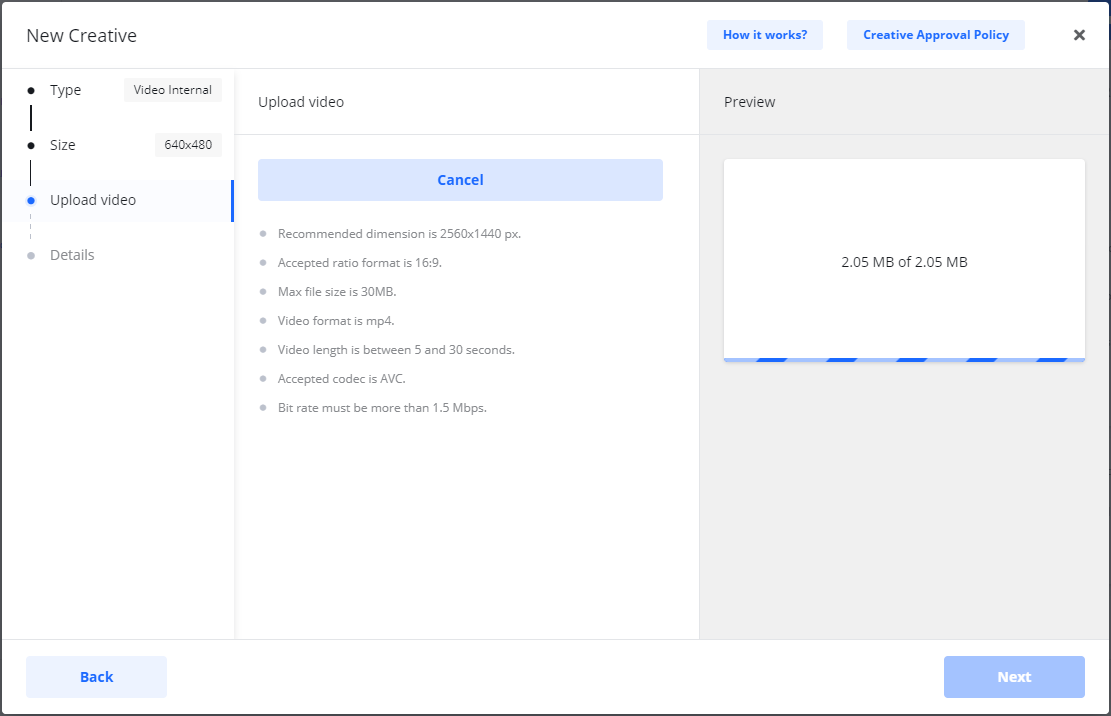Cancel the video upload
The width and height of the screenshot is (1111, 716).
point(460,180)
